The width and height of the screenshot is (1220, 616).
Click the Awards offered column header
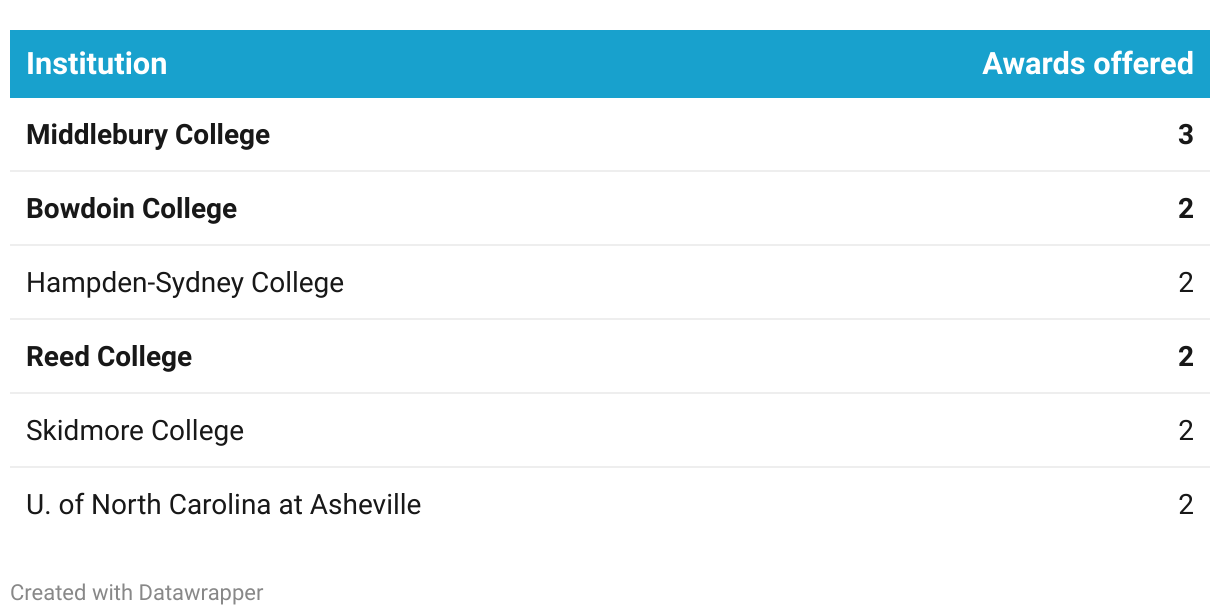coord(1088,64)
